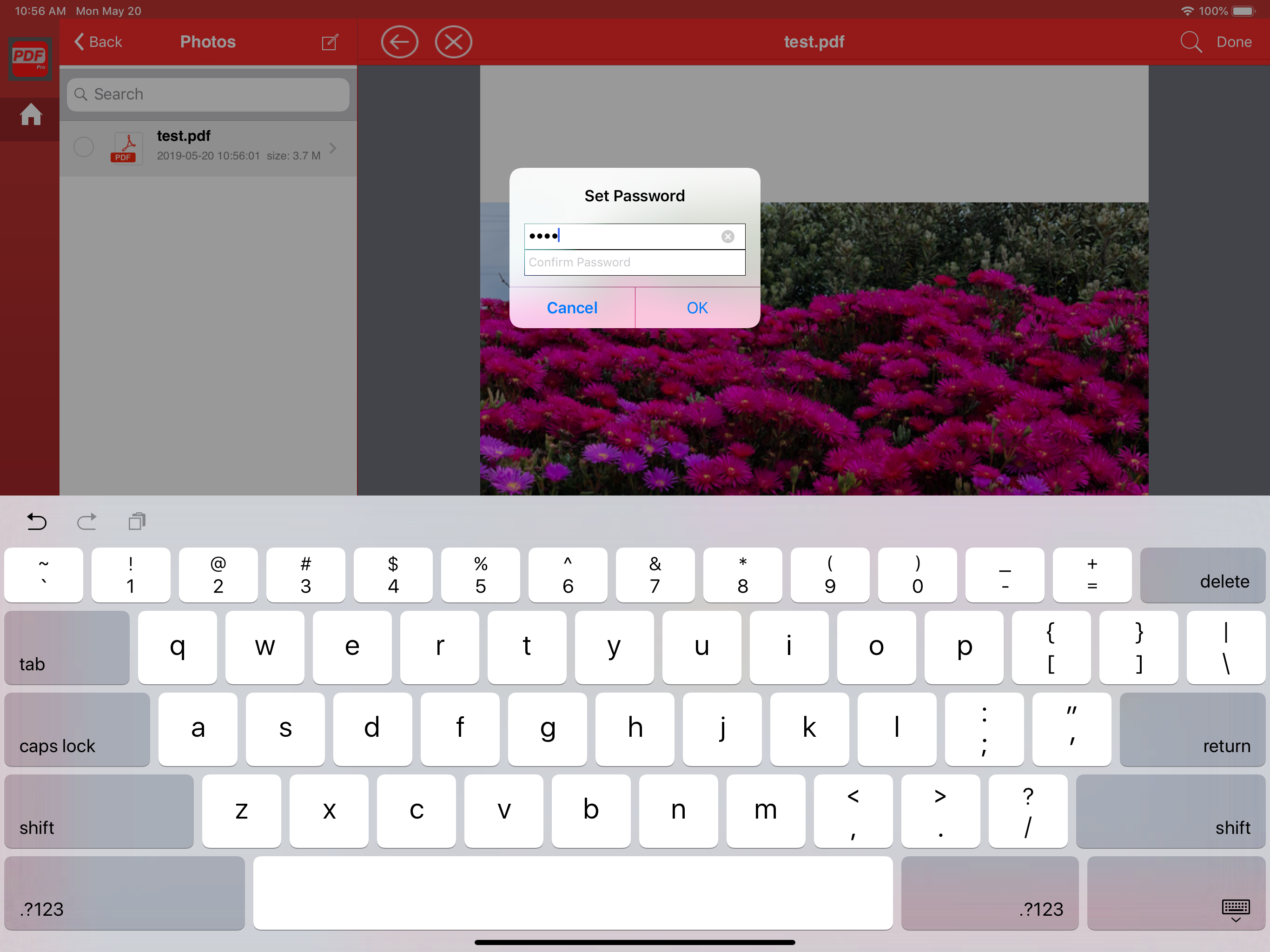Viewport: 1270px width, 952px height.
Task: Tap the right bracket brace key
Action: pos(1138,648)
